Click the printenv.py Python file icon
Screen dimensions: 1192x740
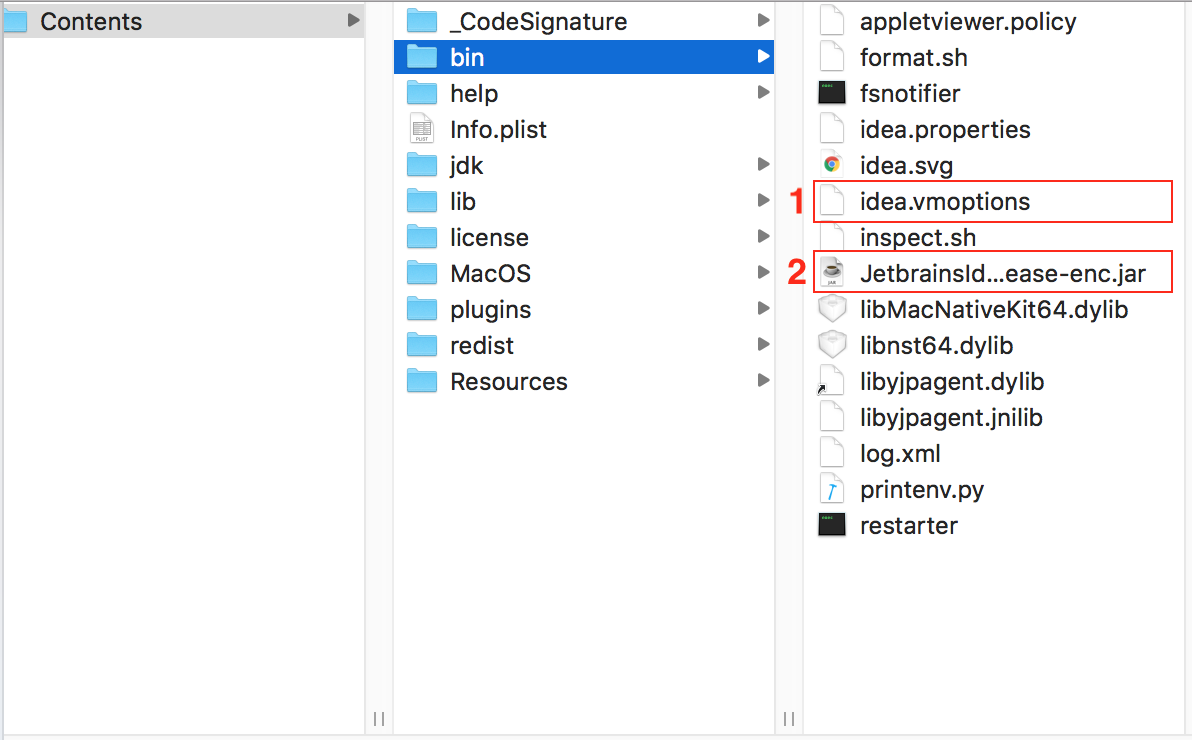coord(832,489)
